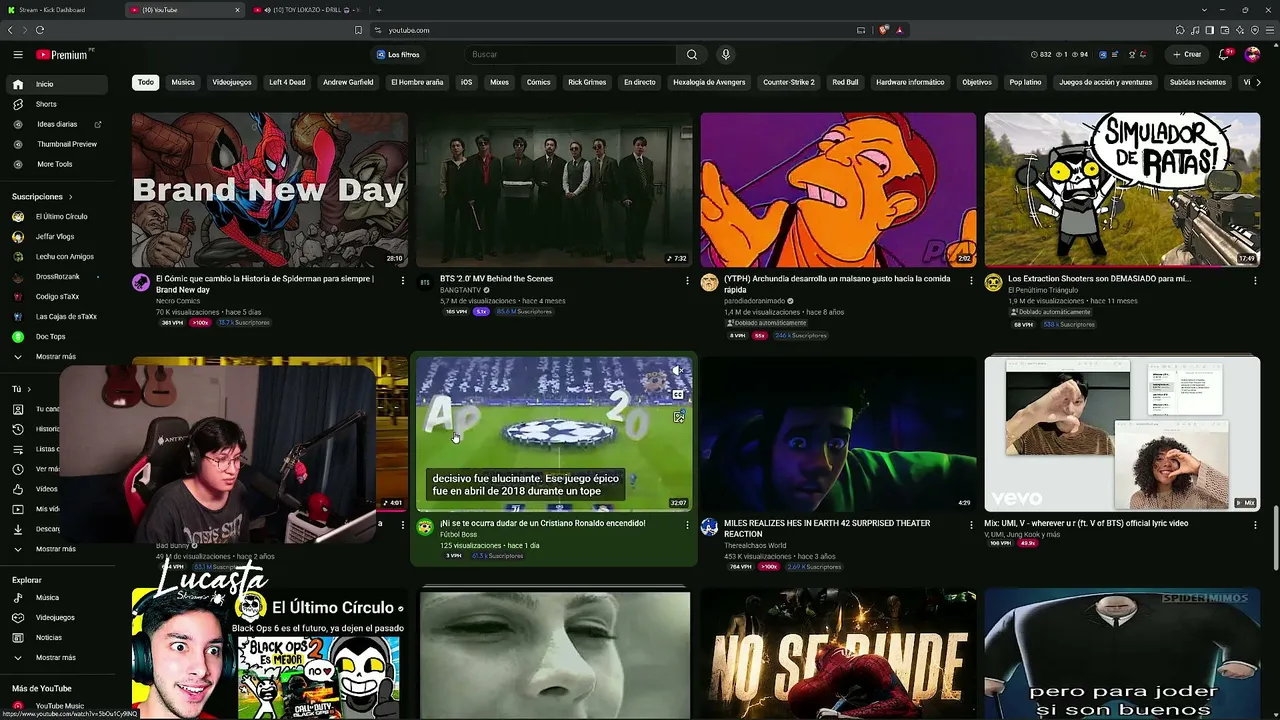Go to Inicio in the sidebar
Screen dimensions: 1280x720
[x=59, y=84]
